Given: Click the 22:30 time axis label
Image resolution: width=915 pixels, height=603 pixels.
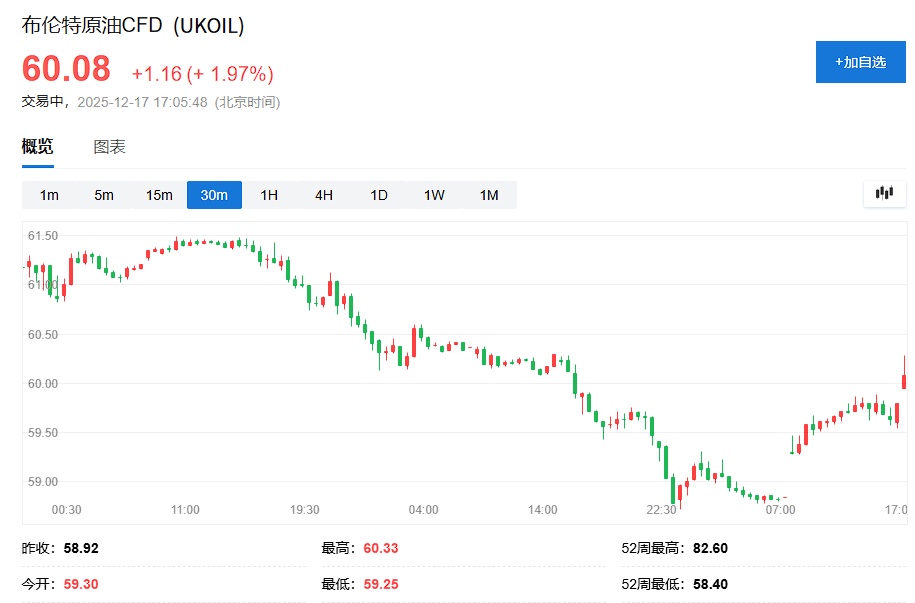Looking at the screenshot, I should (x=662, y=510).
